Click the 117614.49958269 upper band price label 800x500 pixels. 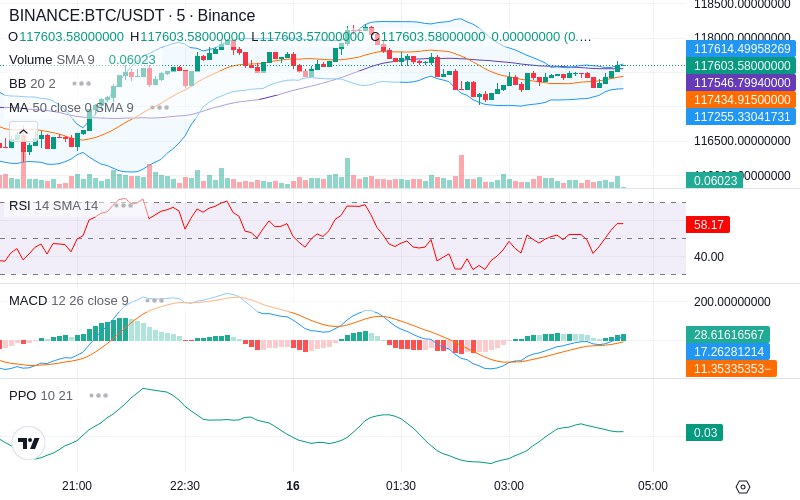click(741, 49)
